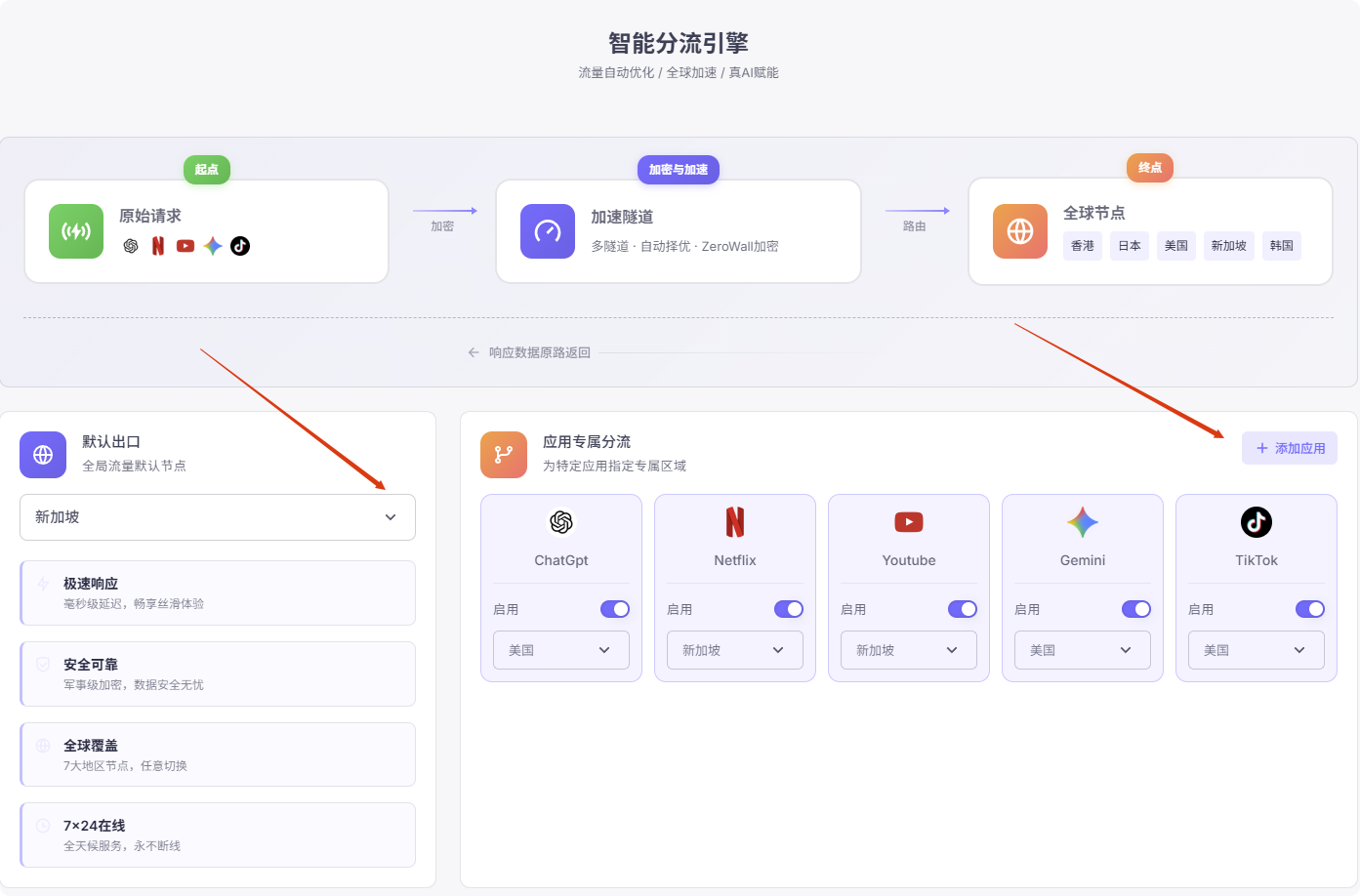Viewport: 1360px width, 896px height.
Task: Click the ChatGpt logo in its card
Action: [561, 522]
